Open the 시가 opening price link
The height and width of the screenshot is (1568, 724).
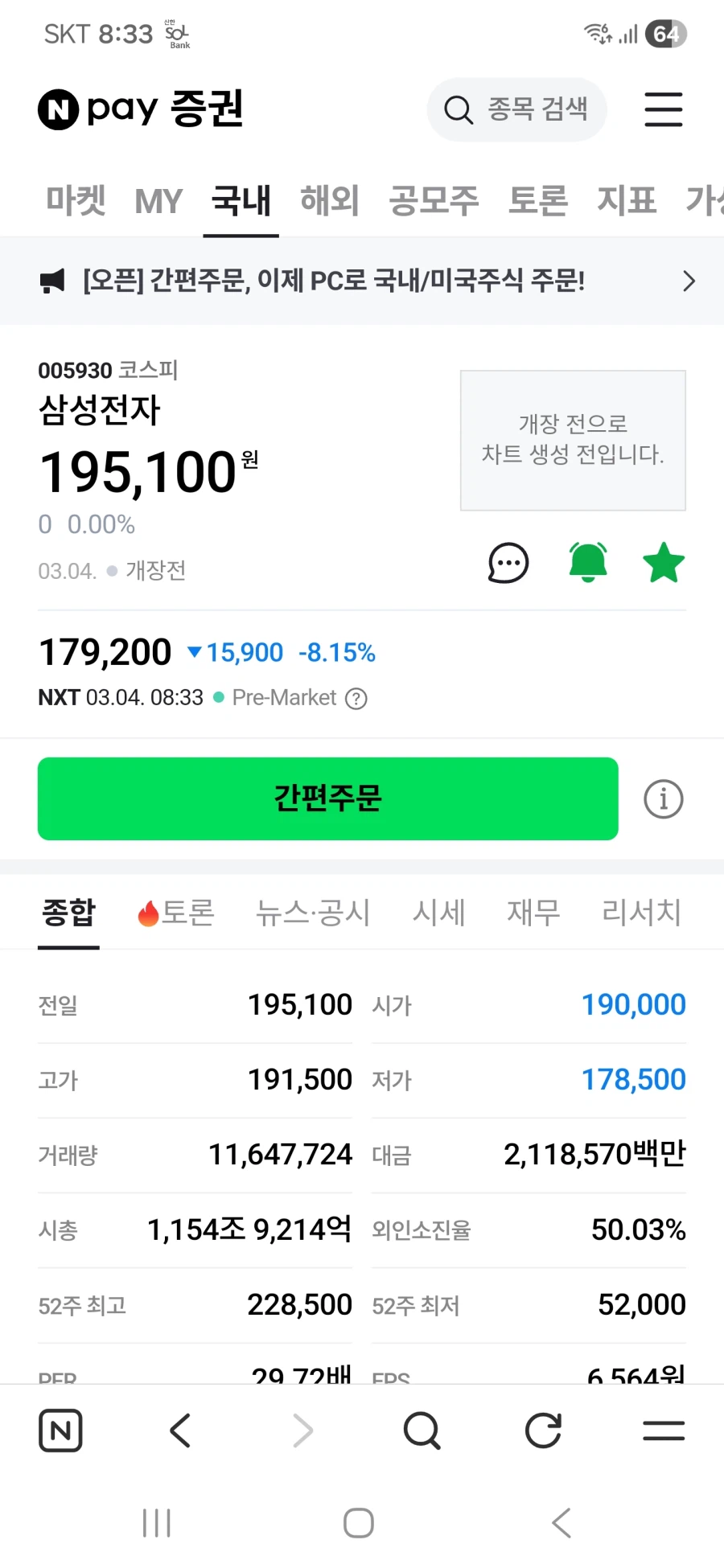[x=632, y=1004]
